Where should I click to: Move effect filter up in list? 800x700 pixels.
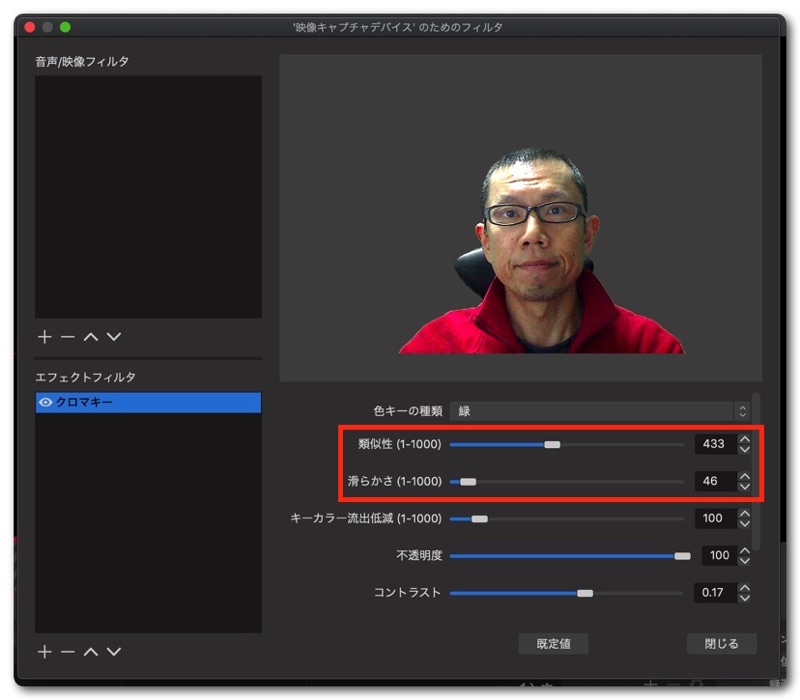pyautogui.click(x=90, y=651)
